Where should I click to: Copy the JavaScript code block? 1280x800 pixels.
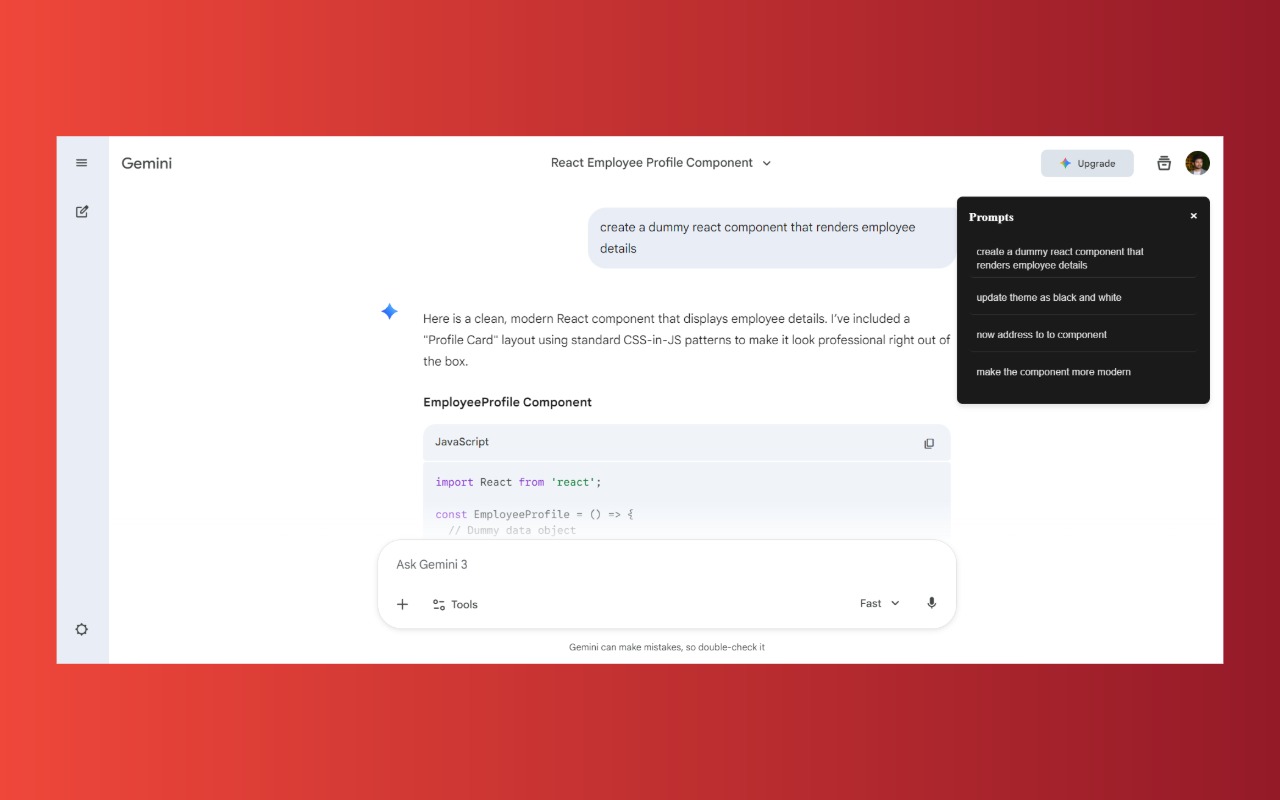[929, 443]
